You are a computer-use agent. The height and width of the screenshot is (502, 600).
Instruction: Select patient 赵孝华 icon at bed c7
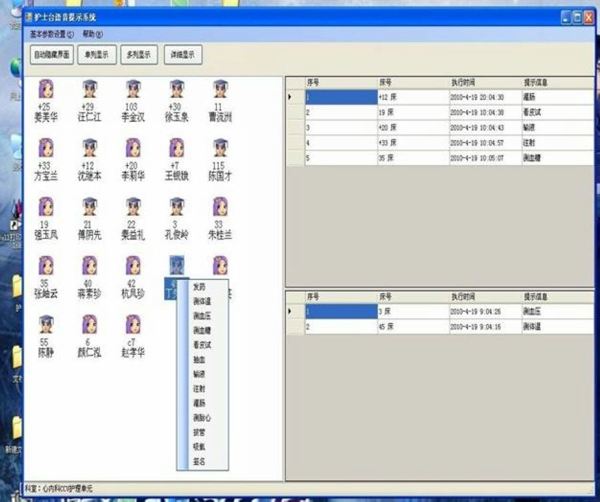(x=132, y=326)
